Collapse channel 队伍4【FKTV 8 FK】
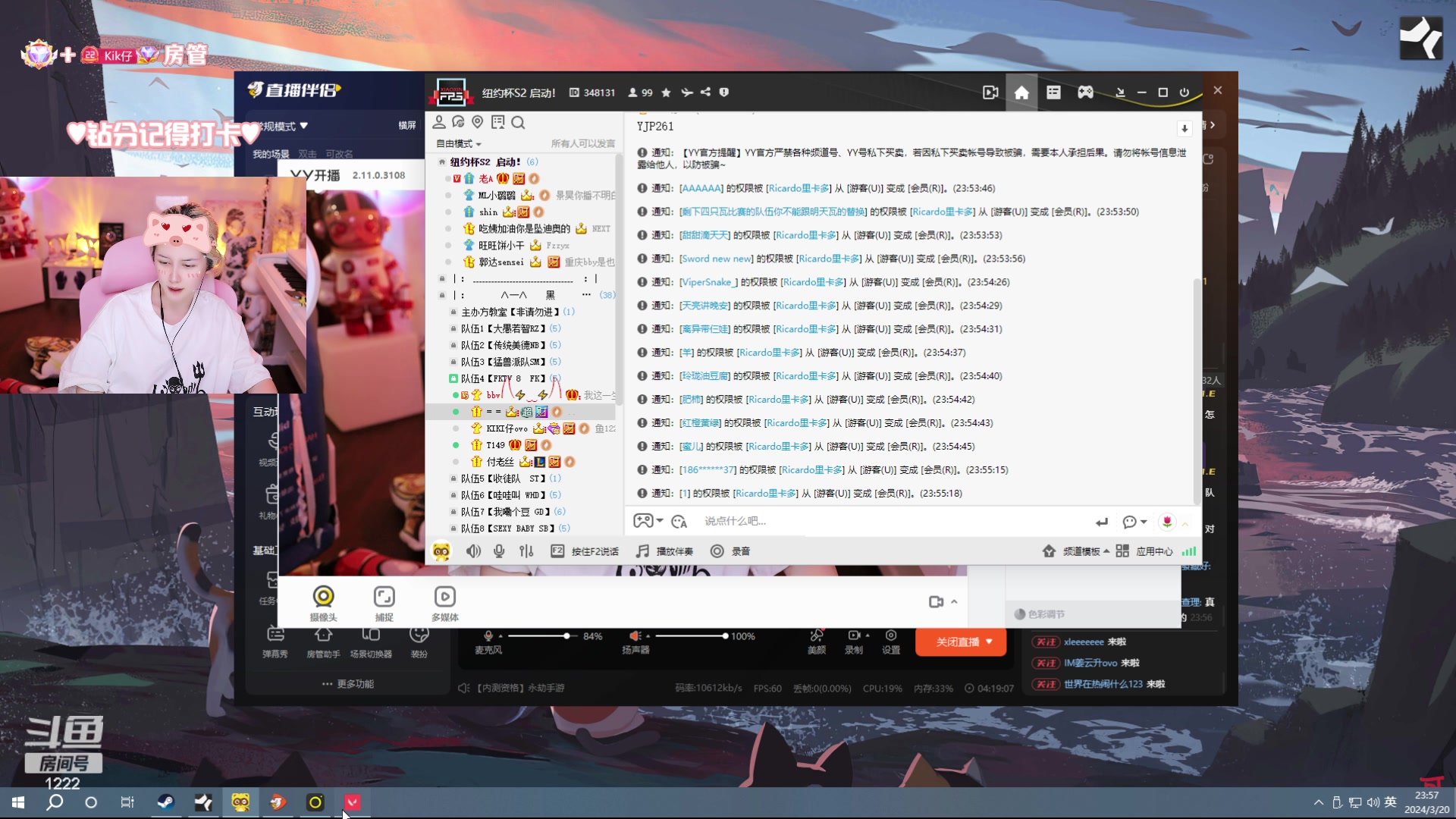1456x819 pixels. 453,378
